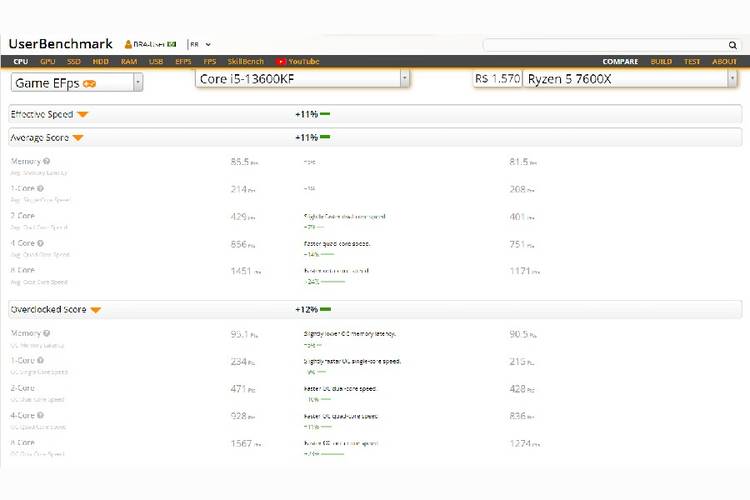Select the CPU tab

[x=21, y=61]
